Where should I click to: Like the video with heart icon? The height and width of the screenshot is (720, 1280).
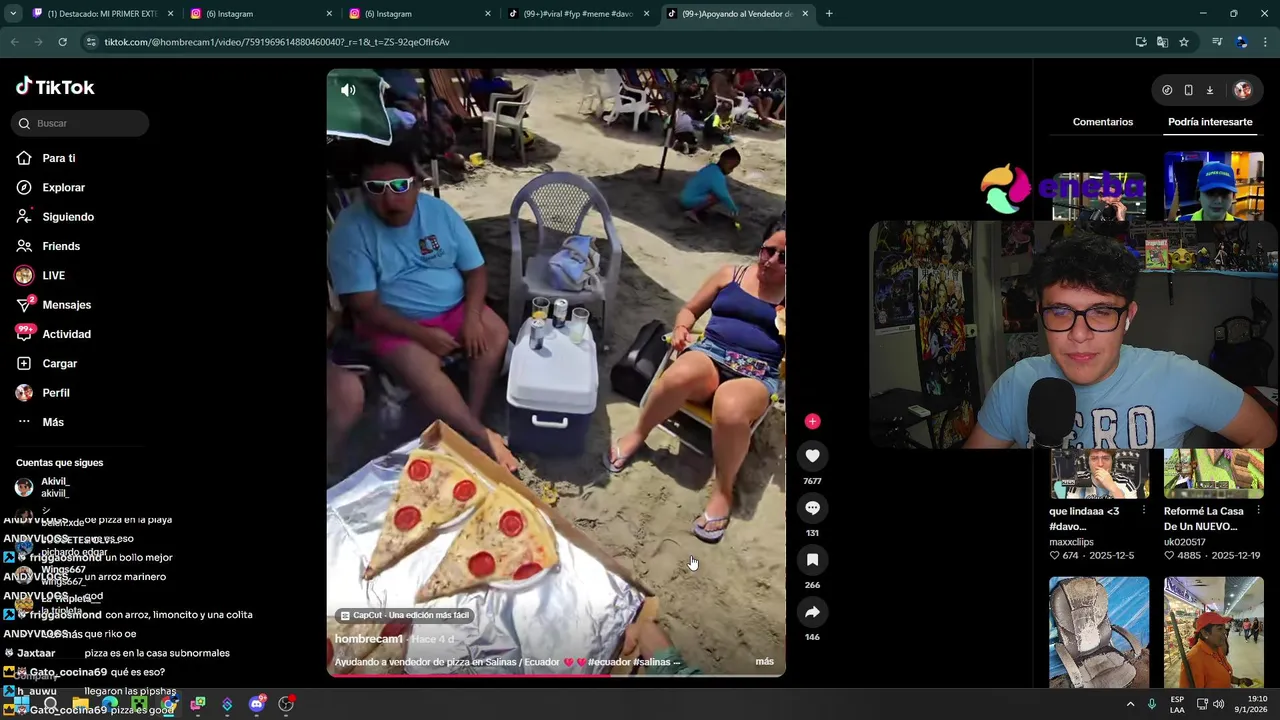812,456
